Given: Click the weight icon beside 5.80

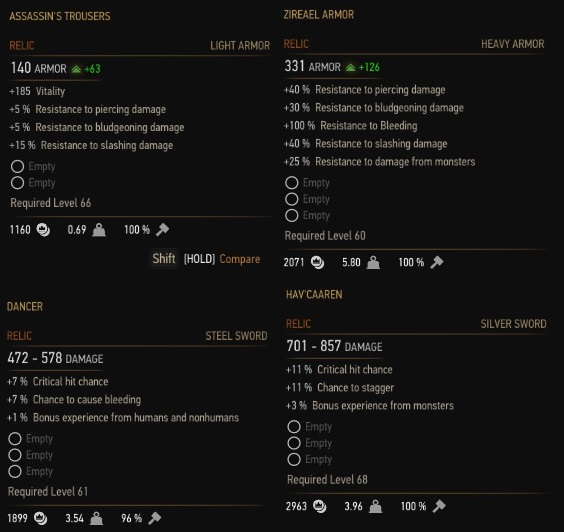Looking at the screenshot, I should pos(373,262).
